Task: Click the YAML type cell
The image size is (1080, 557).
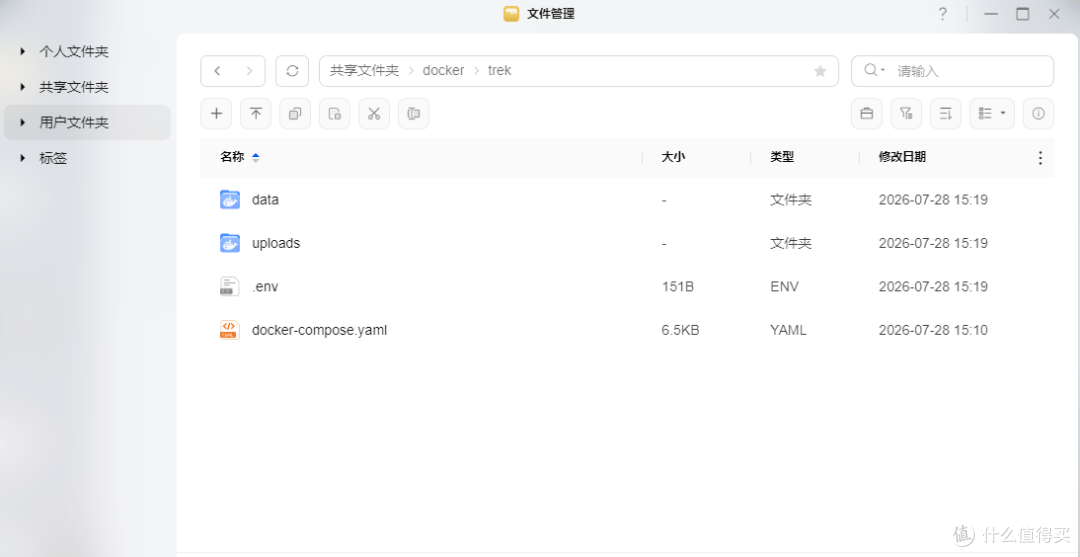Action: pos(788,330)
